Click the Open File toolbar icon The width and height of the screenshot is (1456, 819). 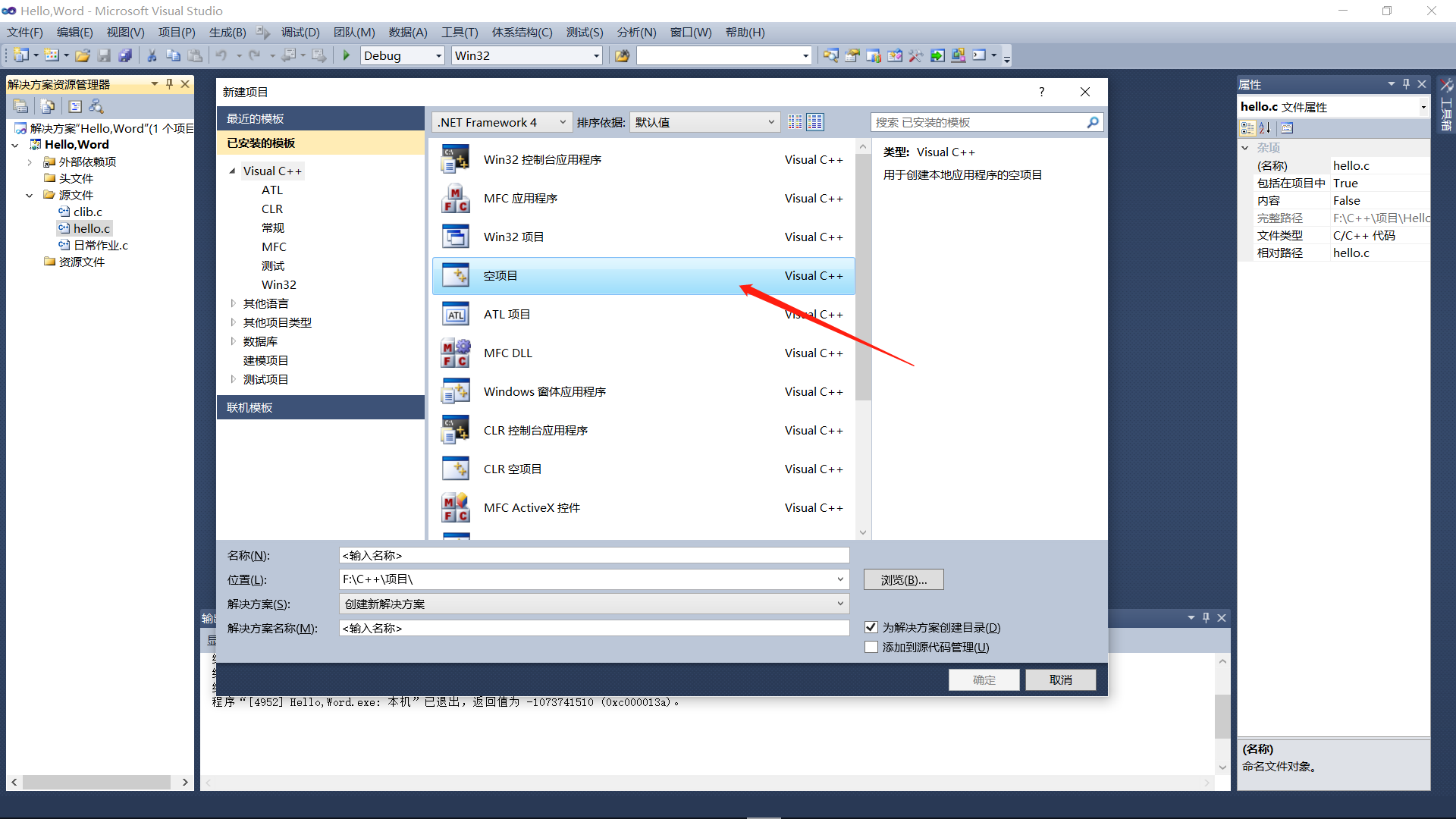(83, 55)
